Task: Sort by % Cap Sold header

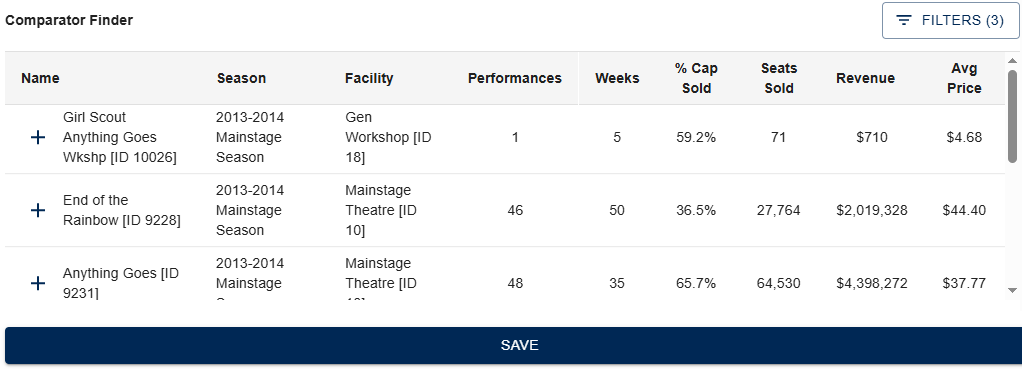Action: pos(696,78)
